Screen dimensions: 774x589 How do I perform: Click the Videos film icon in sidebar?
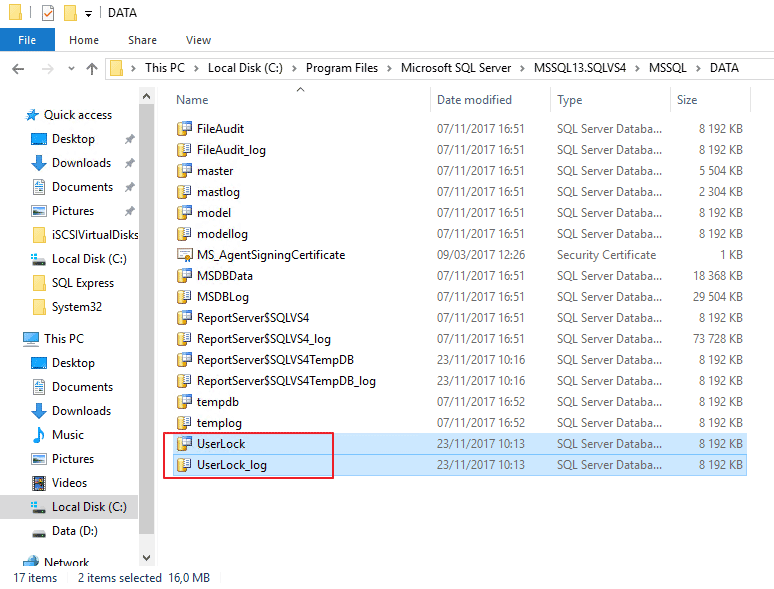39,483
